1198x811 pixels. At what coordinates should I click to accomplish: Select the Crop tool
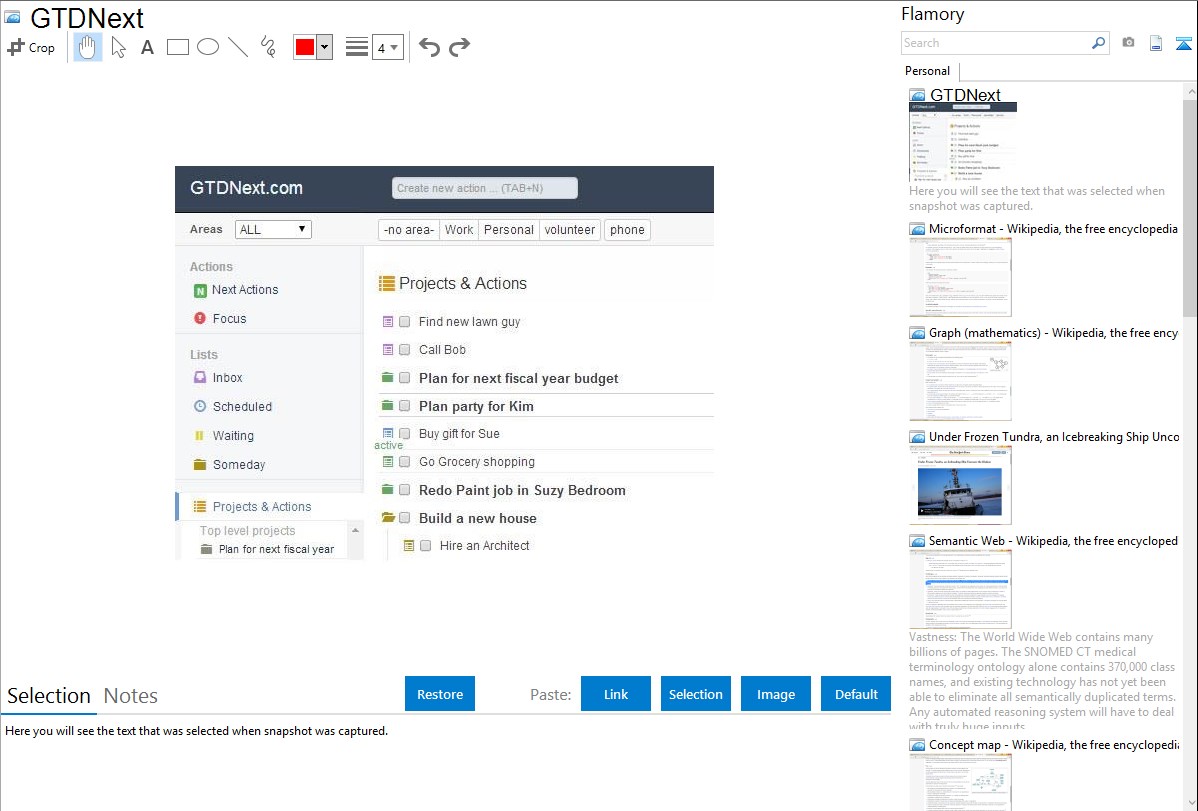pos(31,47)
